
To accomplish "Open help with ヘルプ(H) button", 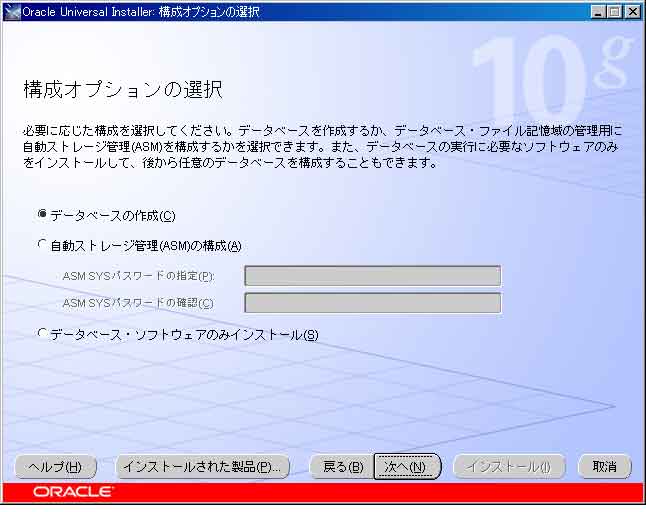I will click(56, 467).
